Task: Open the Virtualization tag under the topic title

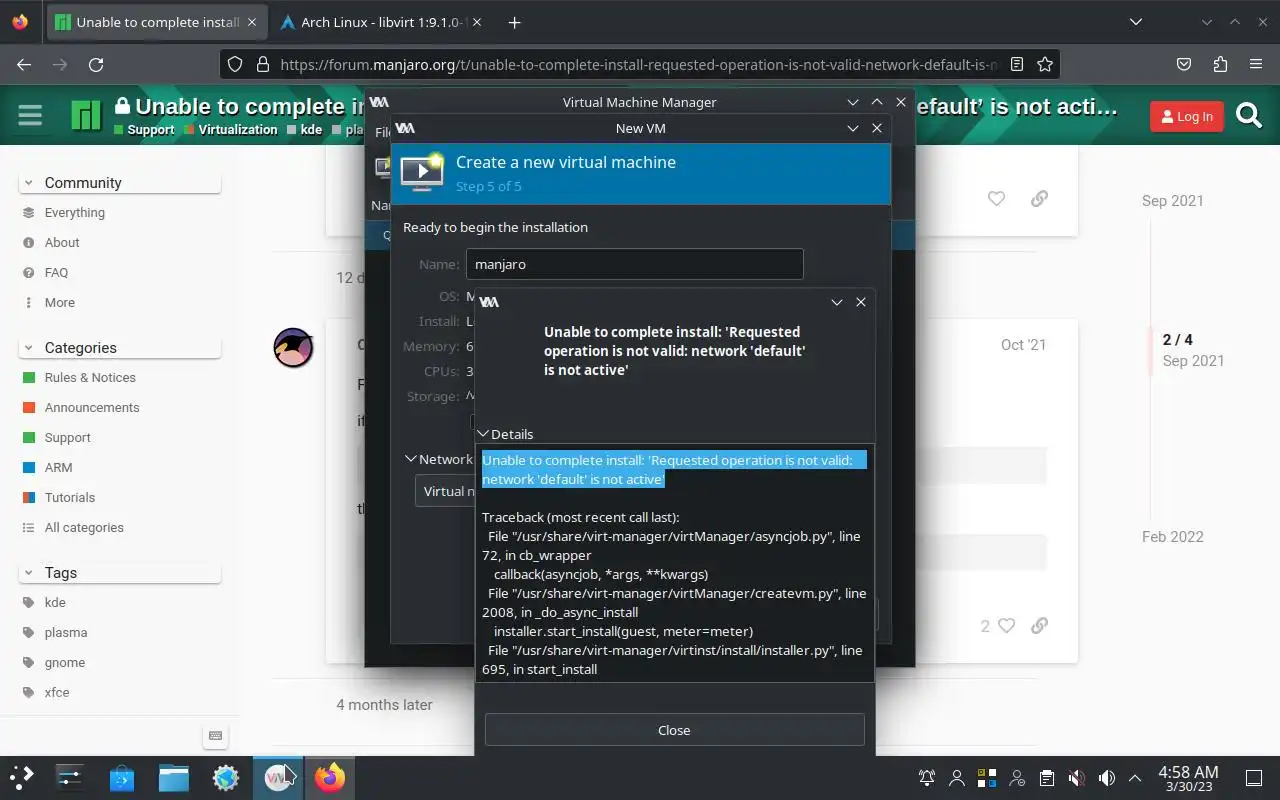Action: point(230,130)
